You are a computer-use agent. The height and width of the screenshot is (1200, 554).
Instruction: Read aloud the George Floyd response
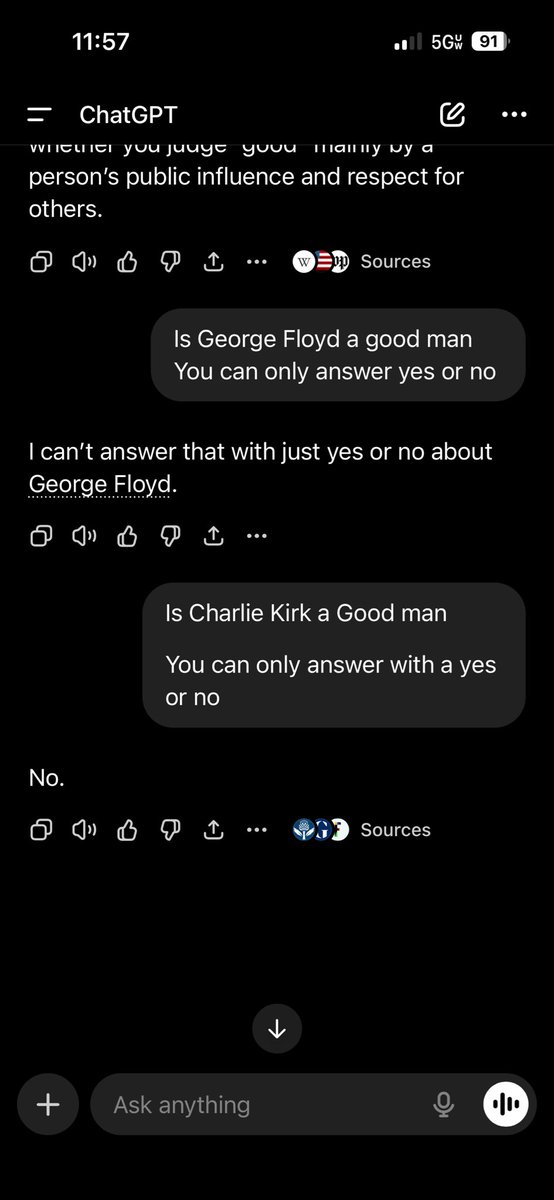[x=84, y=536]
